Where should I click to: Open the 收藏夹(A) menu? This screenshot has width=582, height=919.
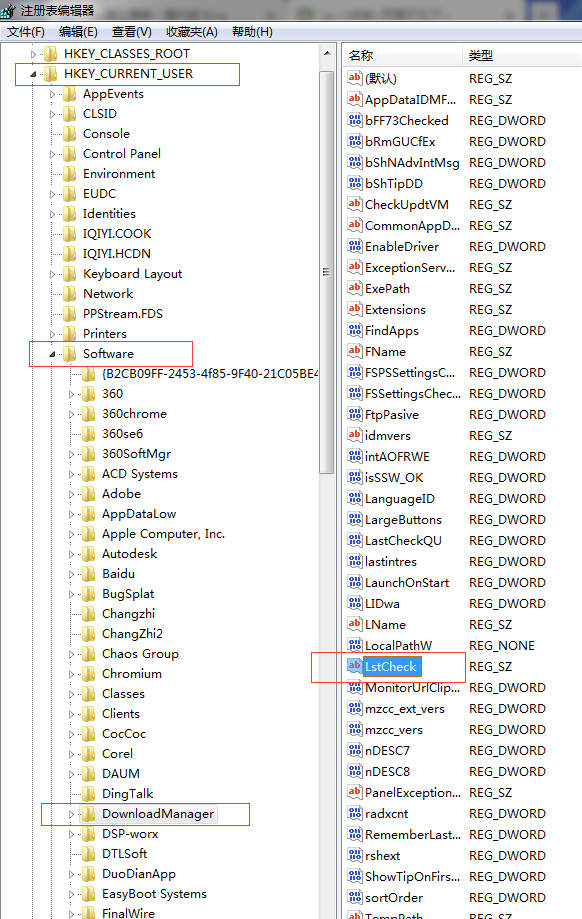pyautogui.click(x=192, y=32)
